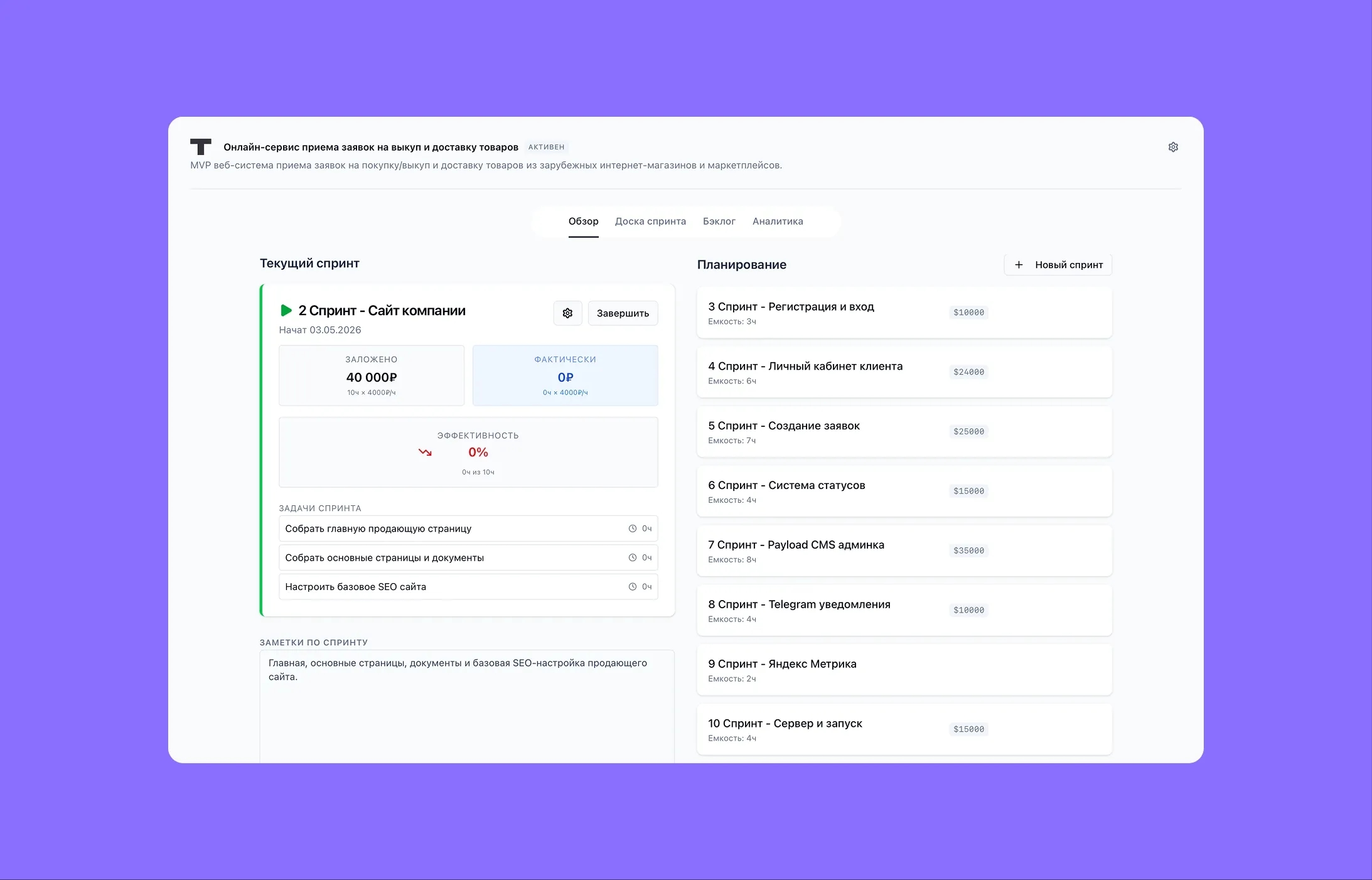Click the $15000 badge of sprint 10
The image size is (1372, 880).
[x=968, y=729]
